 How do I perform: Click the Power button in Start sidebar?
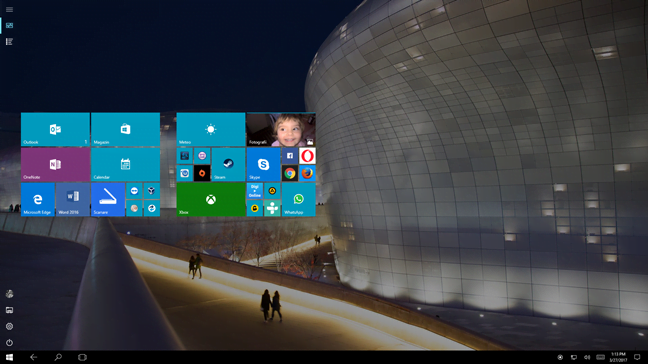pos(9,343)
